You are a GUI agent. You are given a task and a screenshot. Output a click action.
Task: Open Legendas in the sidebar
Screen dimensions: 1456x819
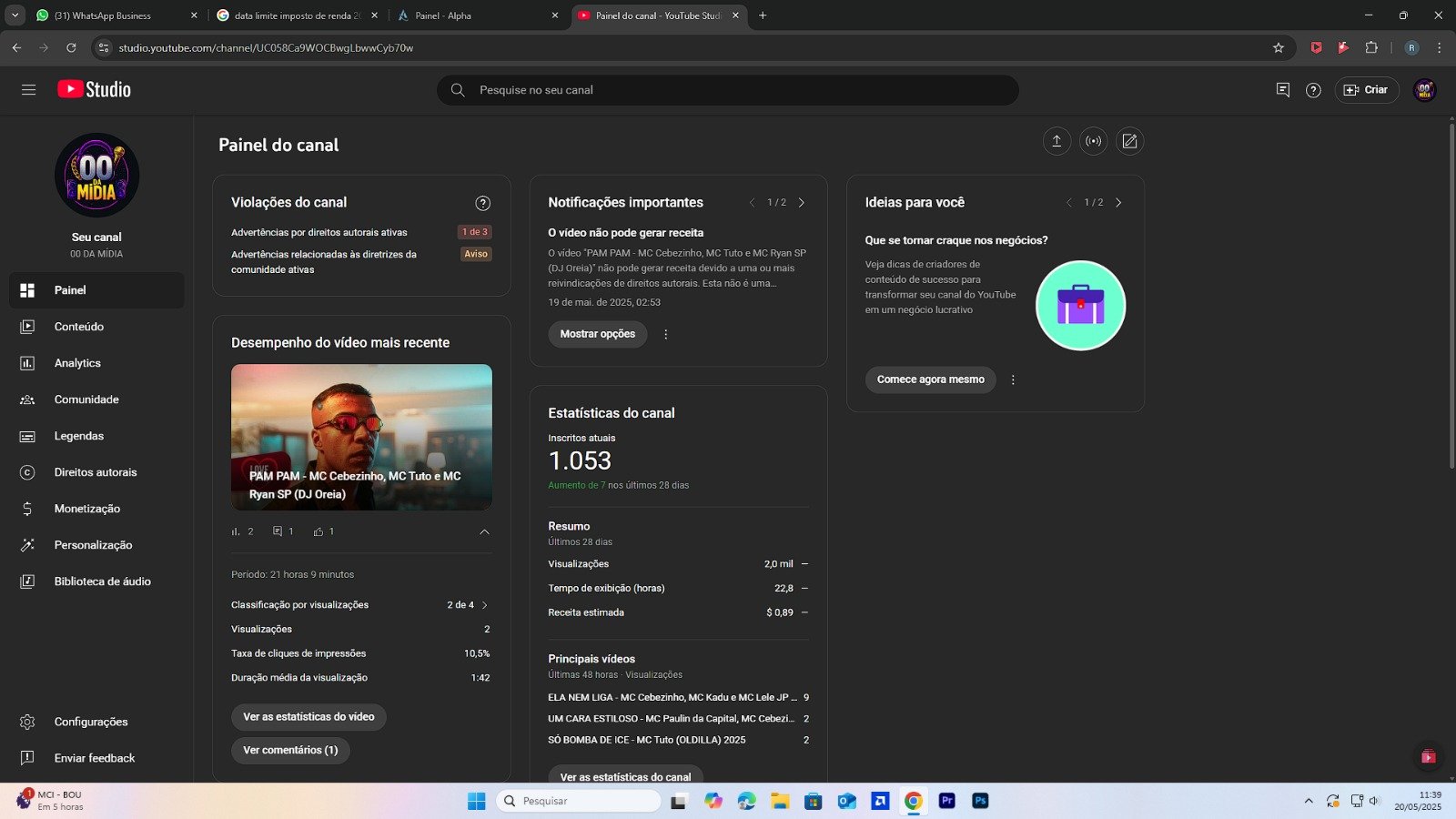[96, 436]
